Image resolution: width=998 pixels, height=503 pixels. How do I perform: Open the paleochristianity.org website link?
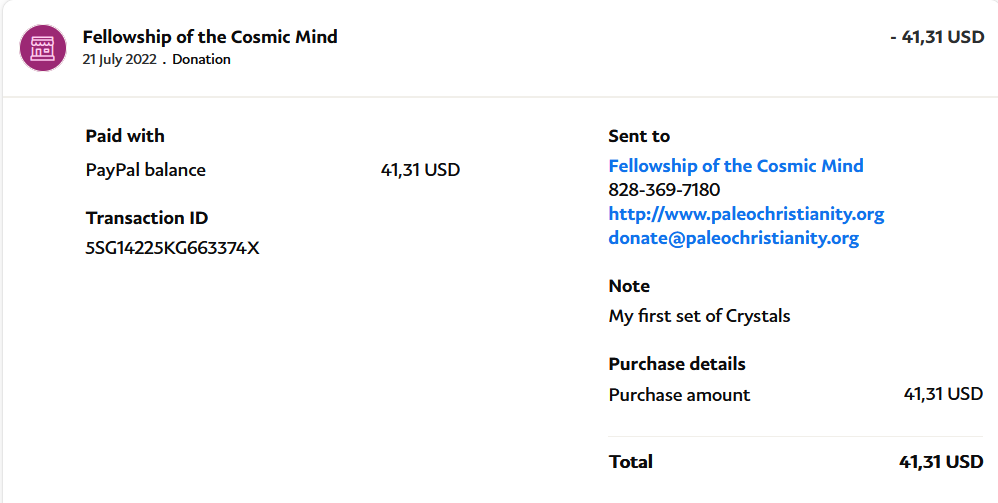tap(746, 214)
